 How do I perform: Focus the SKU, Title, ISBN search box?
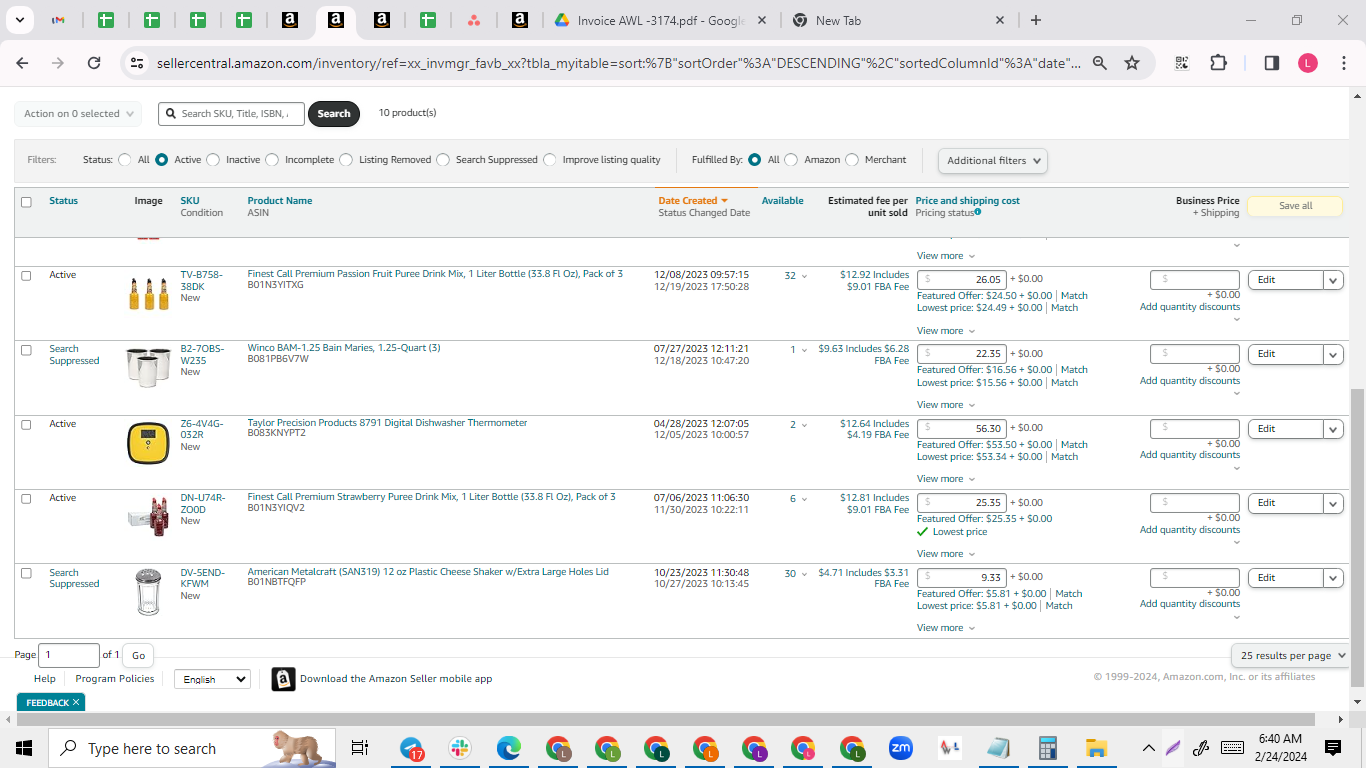click(232, 114)
